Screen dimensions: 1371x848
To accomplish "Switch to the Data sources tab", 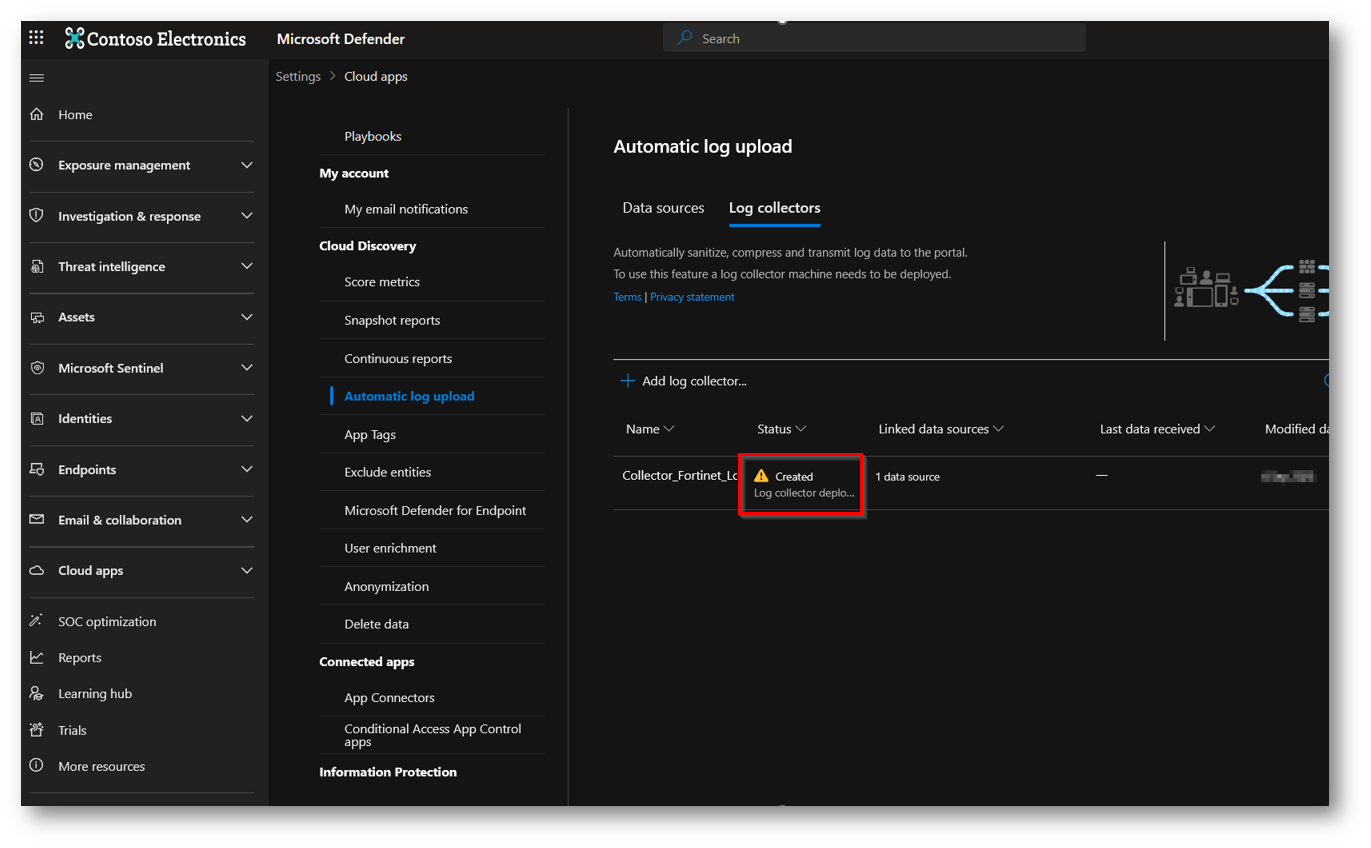I will point(663,208).
